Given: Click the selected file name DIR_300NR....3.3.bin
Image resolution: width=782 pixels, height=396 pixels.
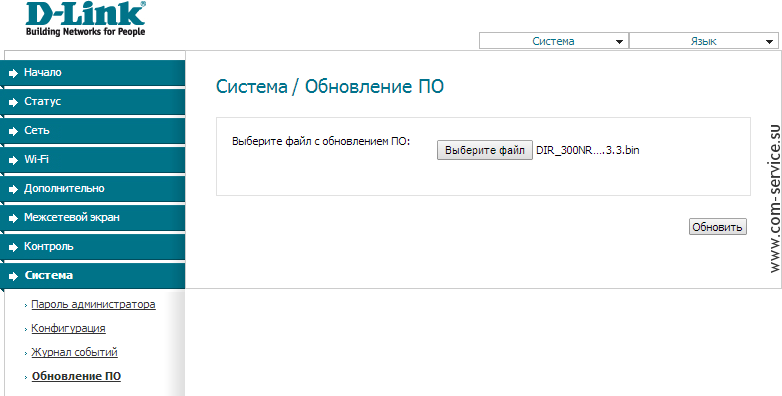Looking at the screenshot, I should (587, 150).
